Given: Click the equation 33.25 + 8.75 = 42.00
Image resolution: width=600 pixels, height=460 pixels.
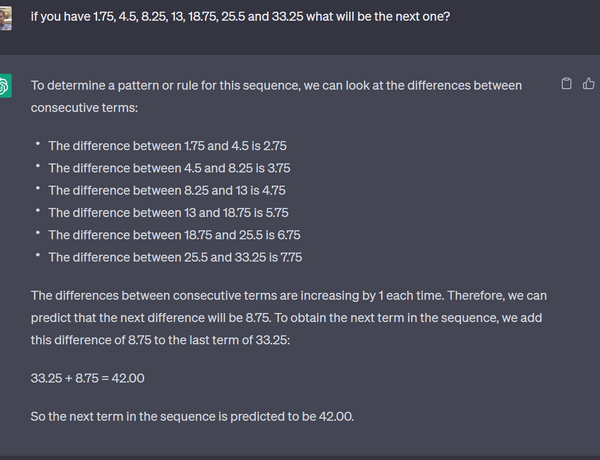Looking at the screenshot, I should pos(88,378).
